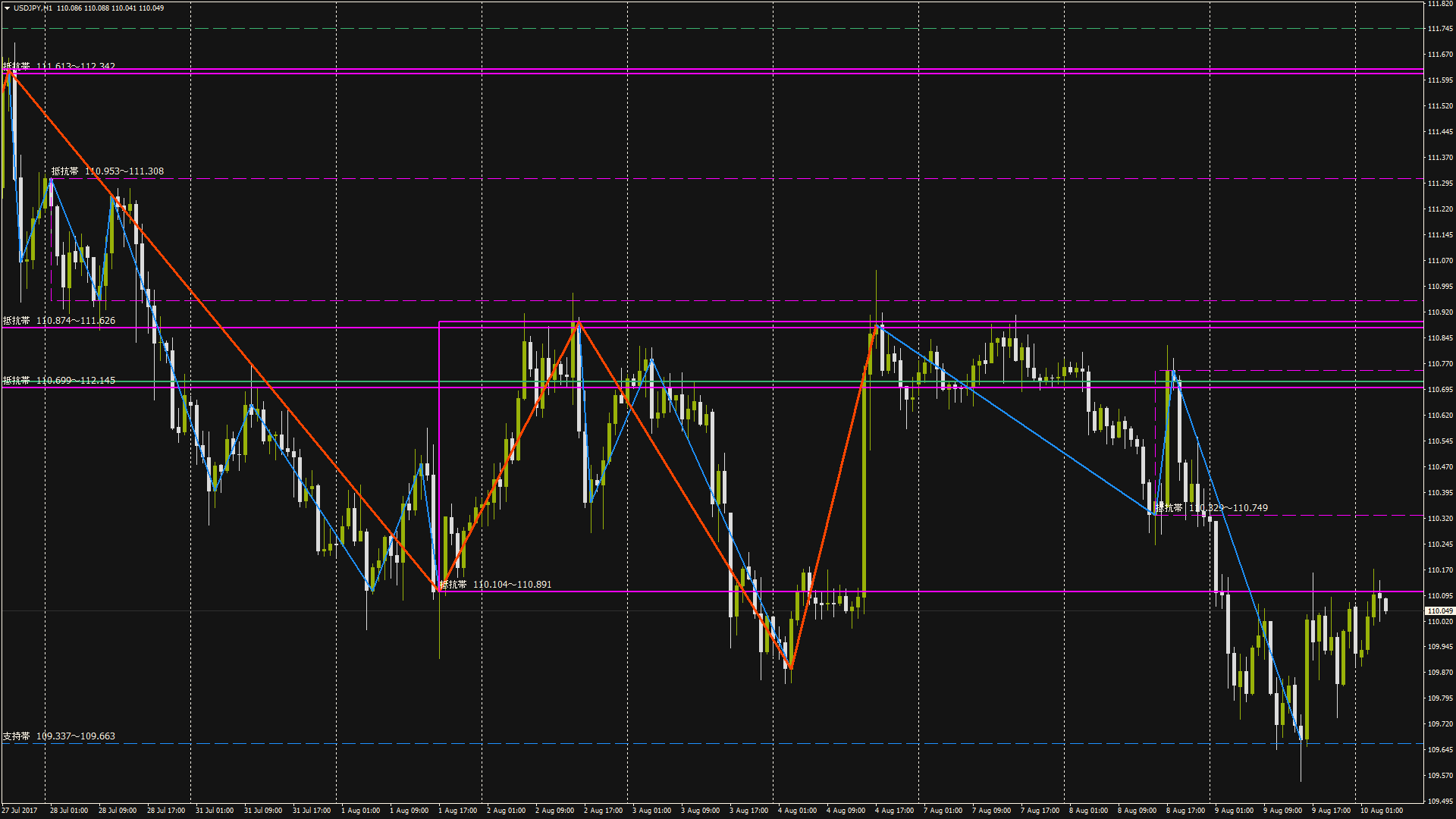
Task: Select resistance label 110.104~110.891
Action: click(496, 585)
